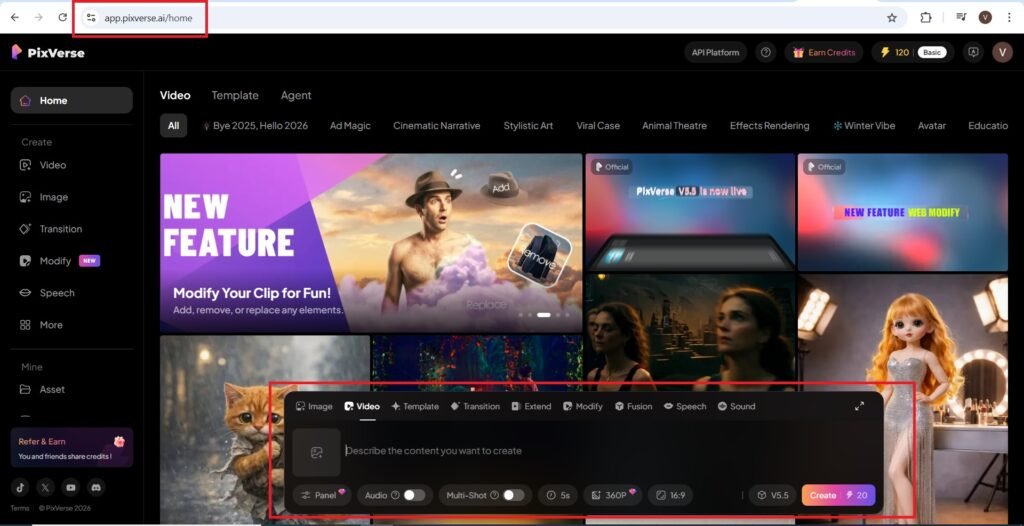Filter by Cinematic Narrative category
The height and width of the screenshot is (526, 1024).
coord(437,125)
